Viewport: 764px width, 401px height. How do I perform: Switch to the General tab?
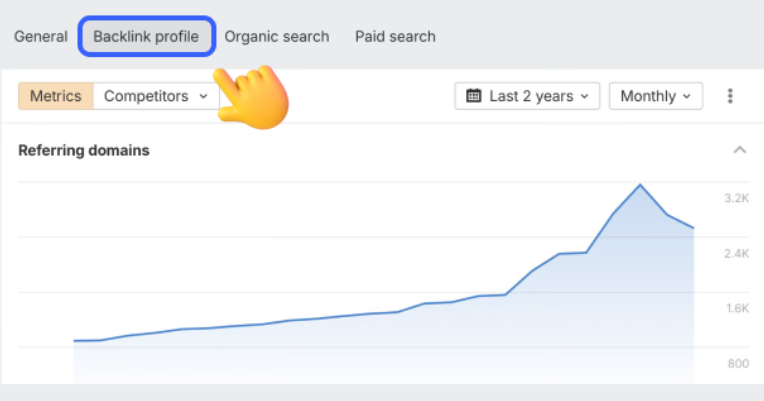[x=40, y=37]
